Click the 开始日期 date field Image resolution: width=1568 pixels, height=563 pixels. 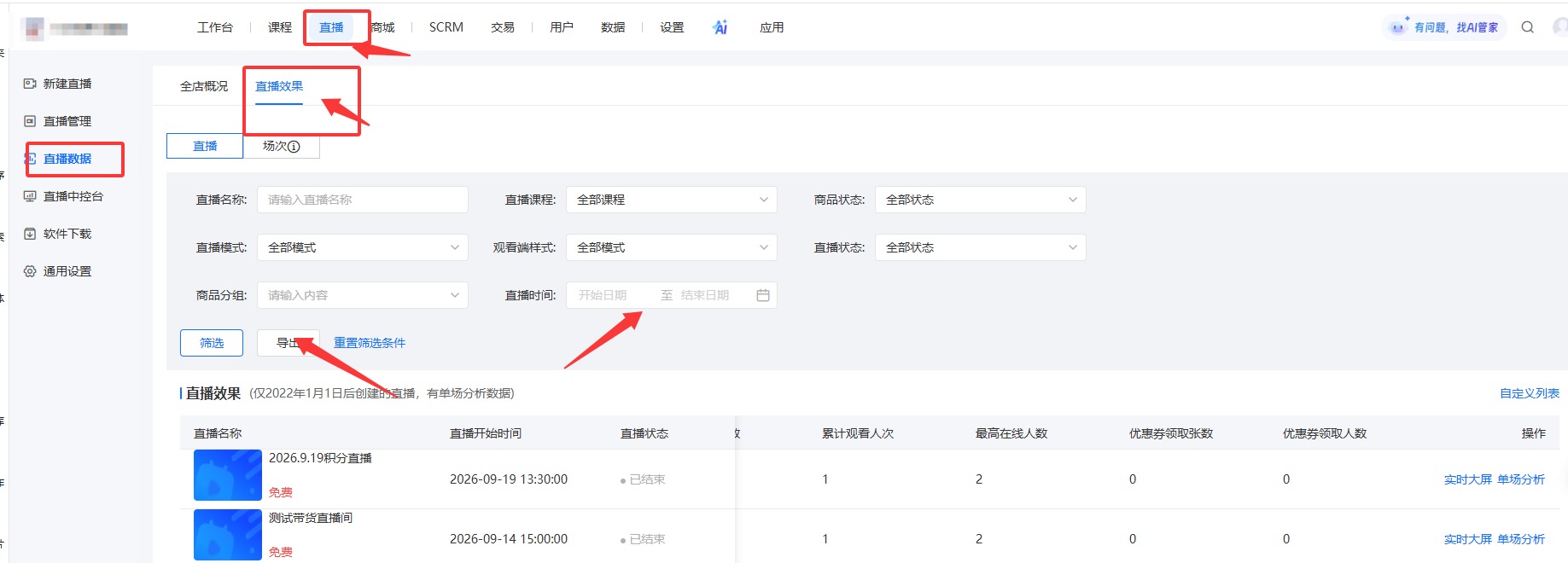tap(603, 295)
